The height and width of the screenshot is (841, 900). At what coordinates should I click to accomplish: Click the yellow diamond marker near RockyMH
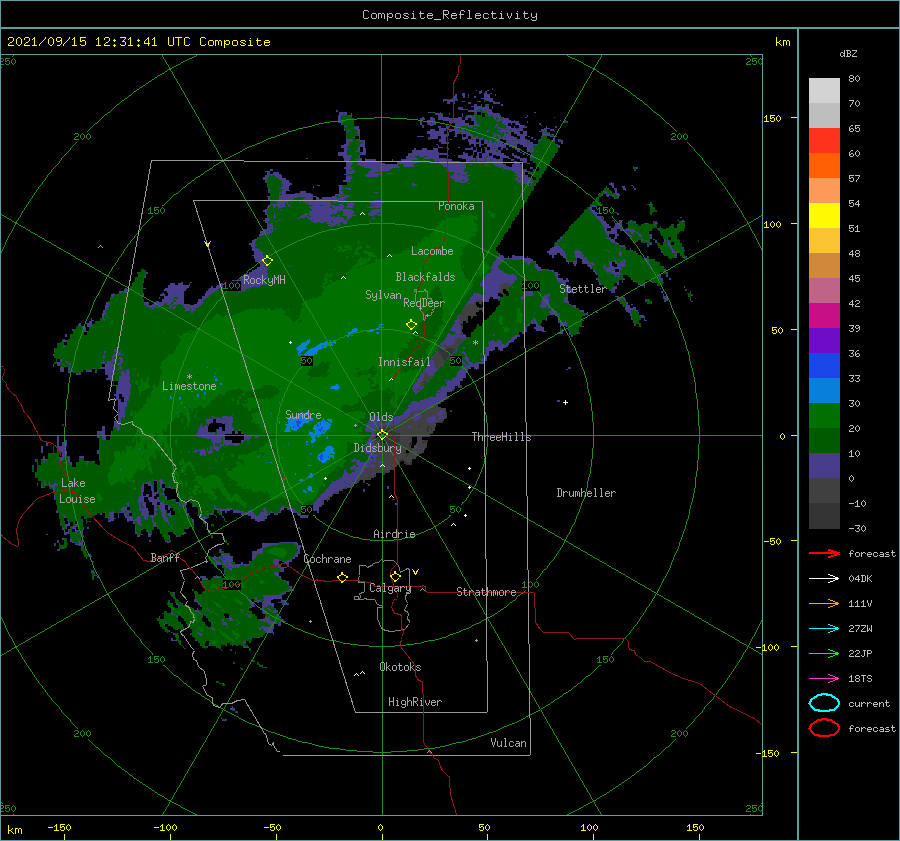267,261
